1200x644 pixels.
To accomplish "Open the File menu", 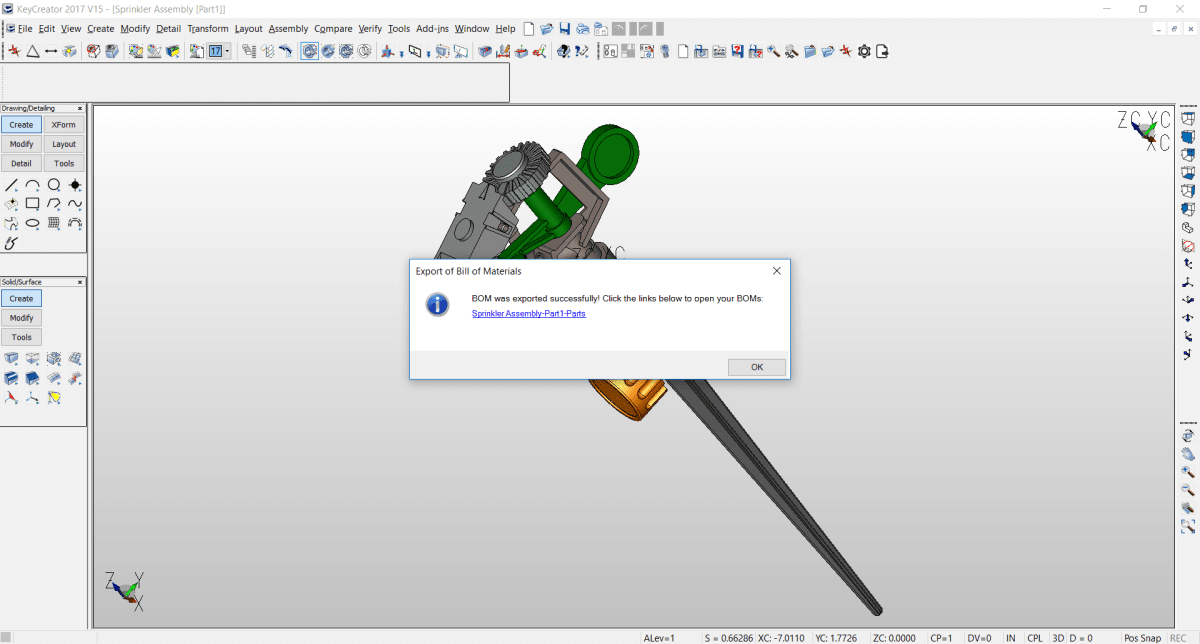I will point(25,29).
